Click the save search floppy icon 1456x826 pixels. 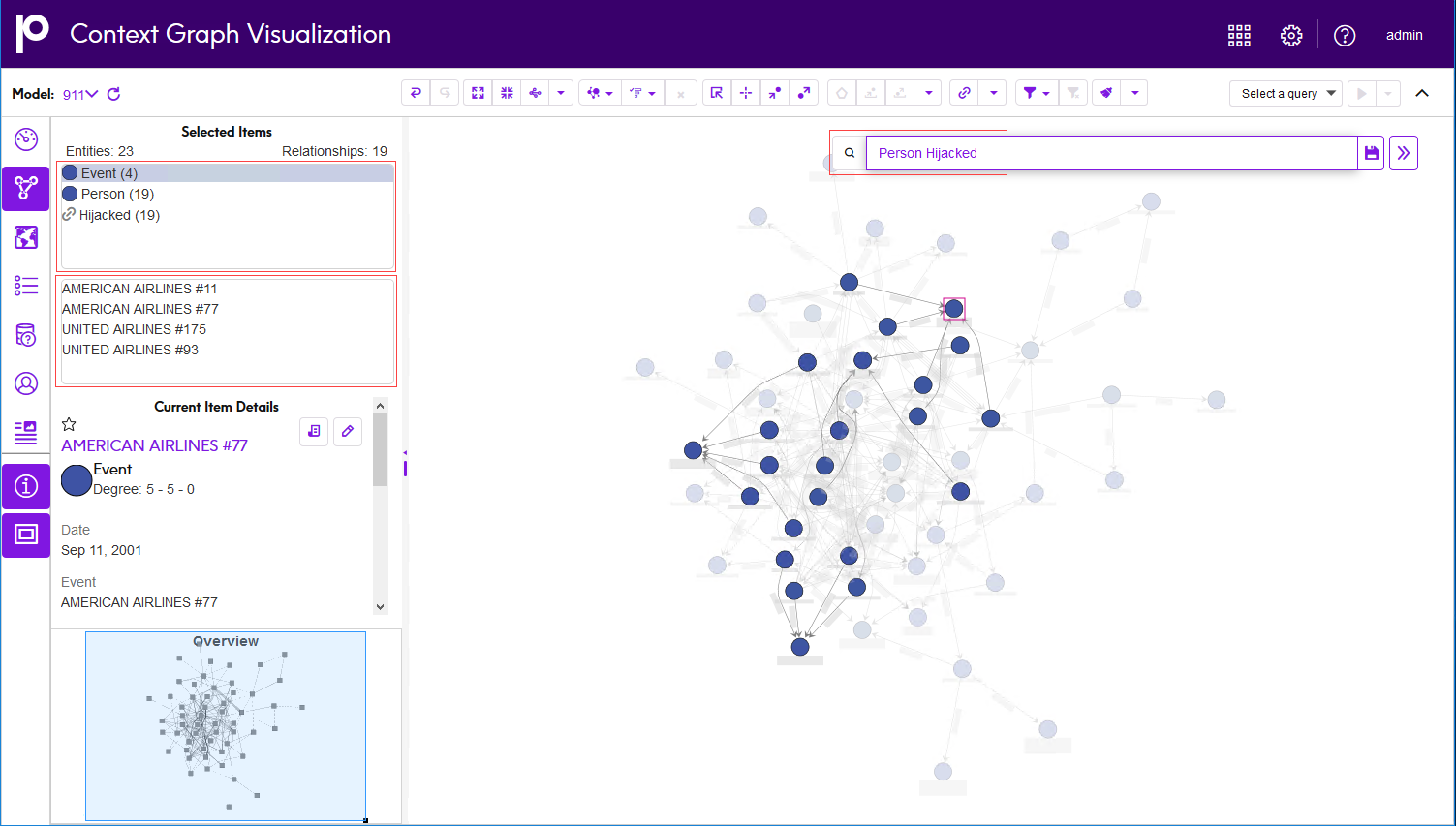click(1372, 153)
